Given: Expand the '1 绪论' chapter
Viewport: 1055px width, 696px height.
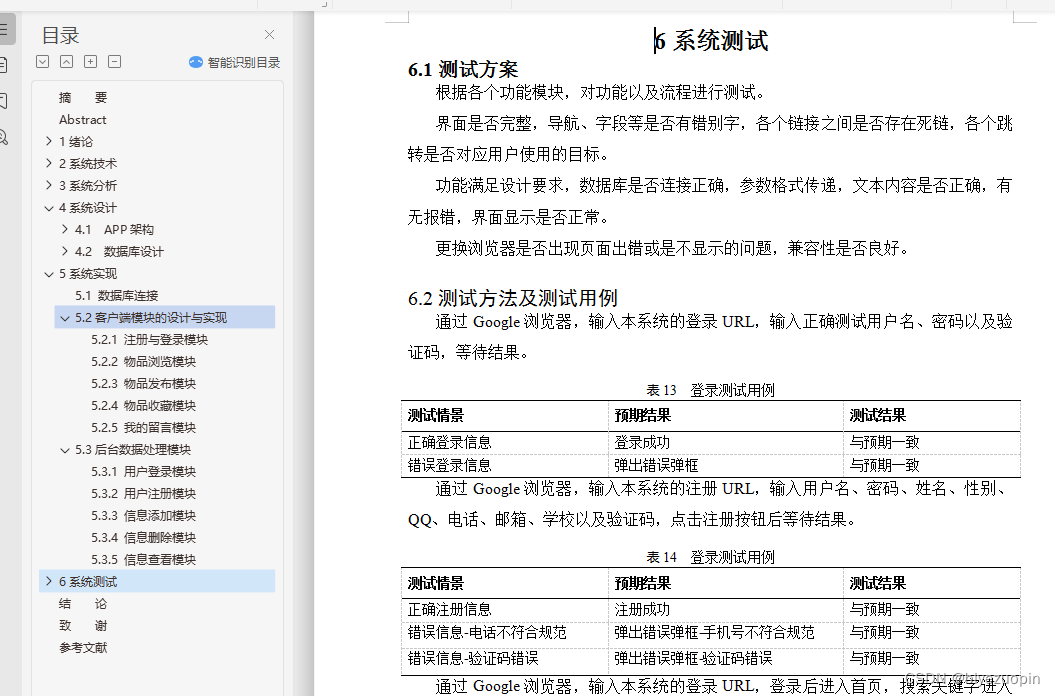Looking at the screenshot, I should click(48, 141).
